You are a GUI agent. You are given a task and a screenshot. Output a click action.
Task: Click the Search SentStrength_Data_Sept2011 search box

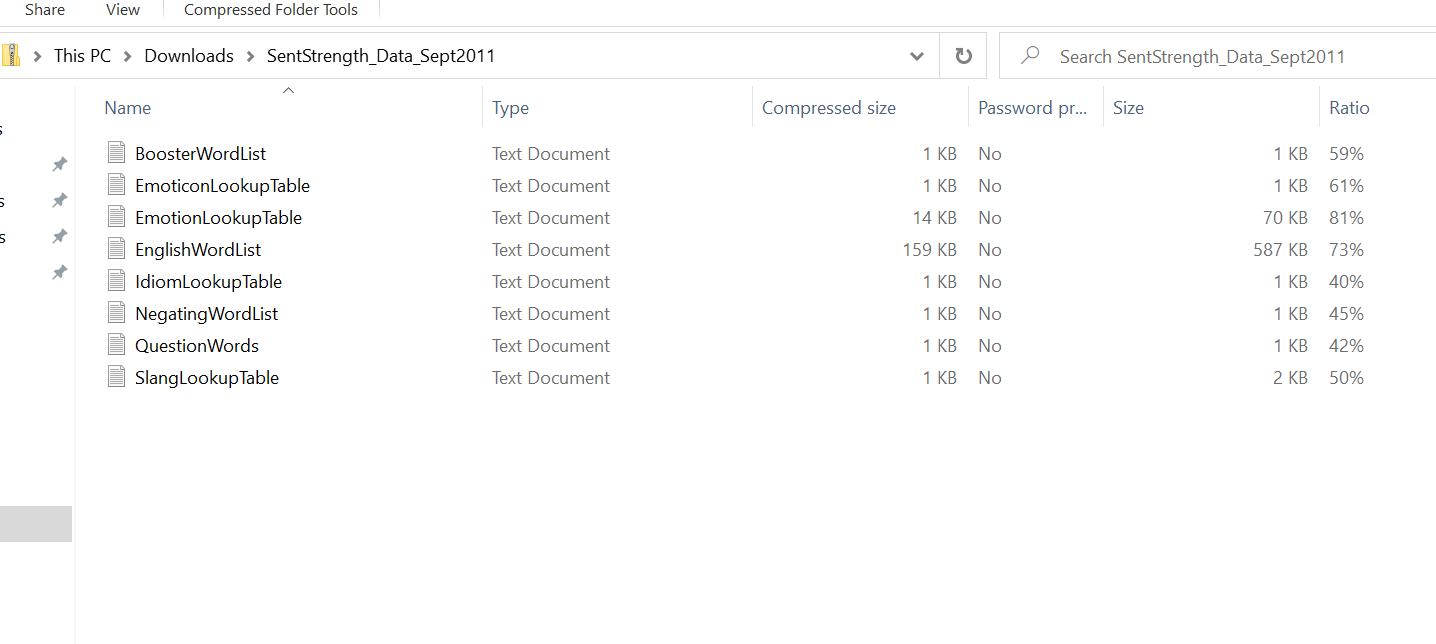[x=1202, y=56]
